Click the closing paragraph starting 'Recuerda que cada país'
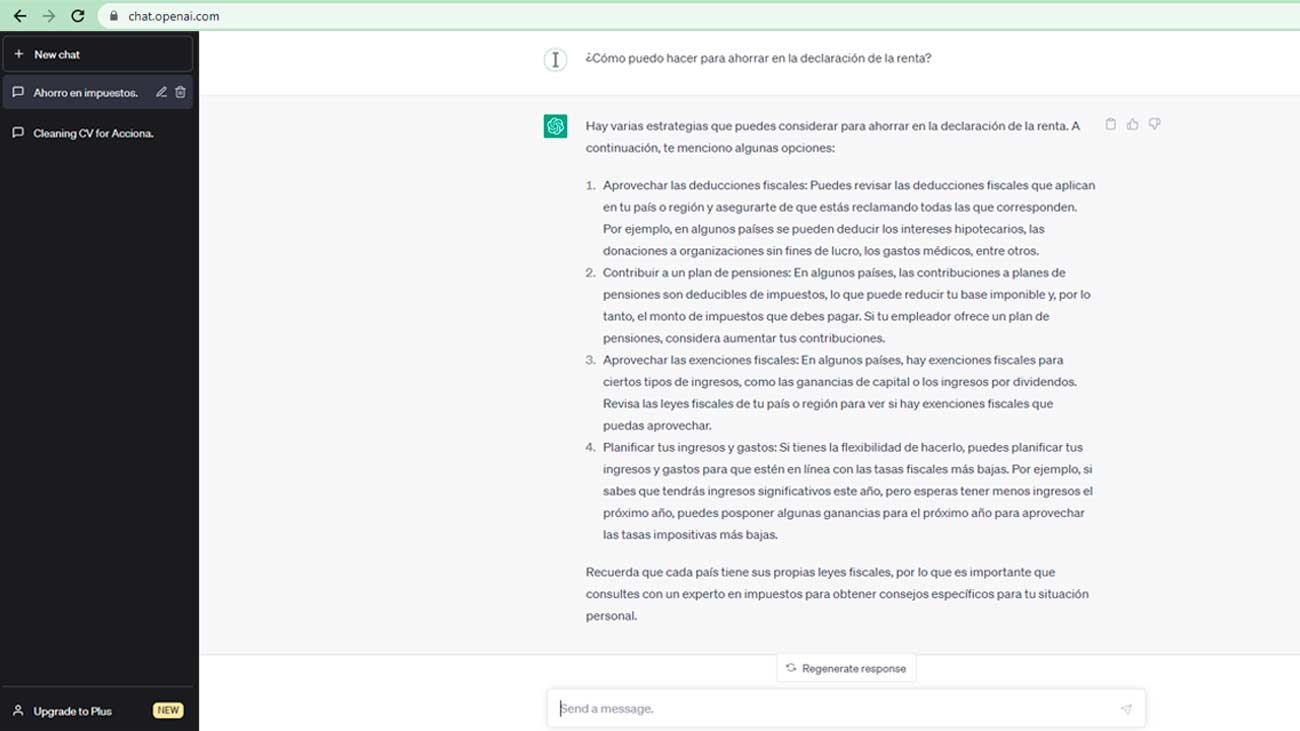Screen dimensions: 1300x731 click(x=837, y=594)
